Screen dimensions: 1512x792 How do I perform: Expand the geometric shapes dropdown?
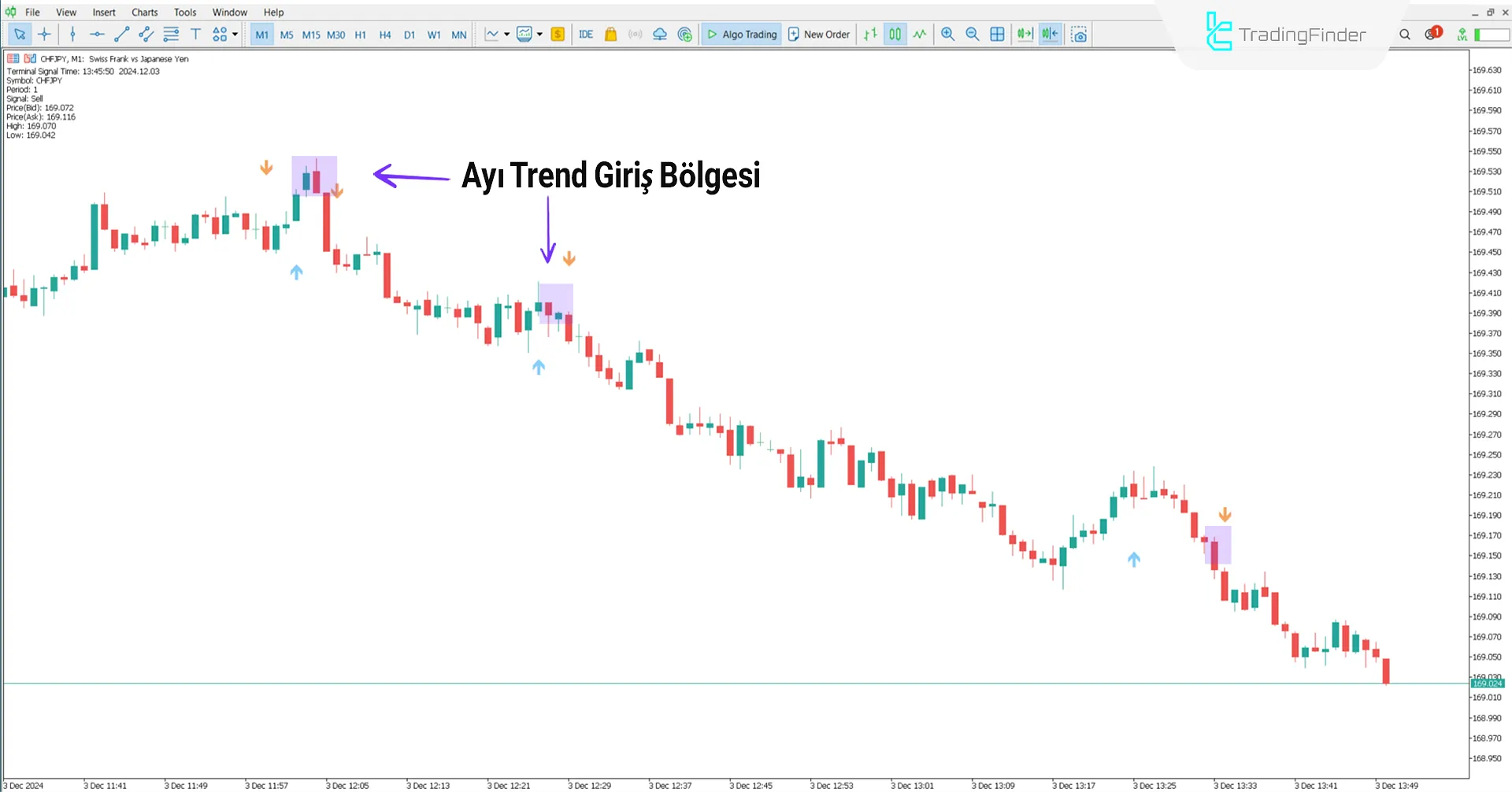click(x=234, y=34)
